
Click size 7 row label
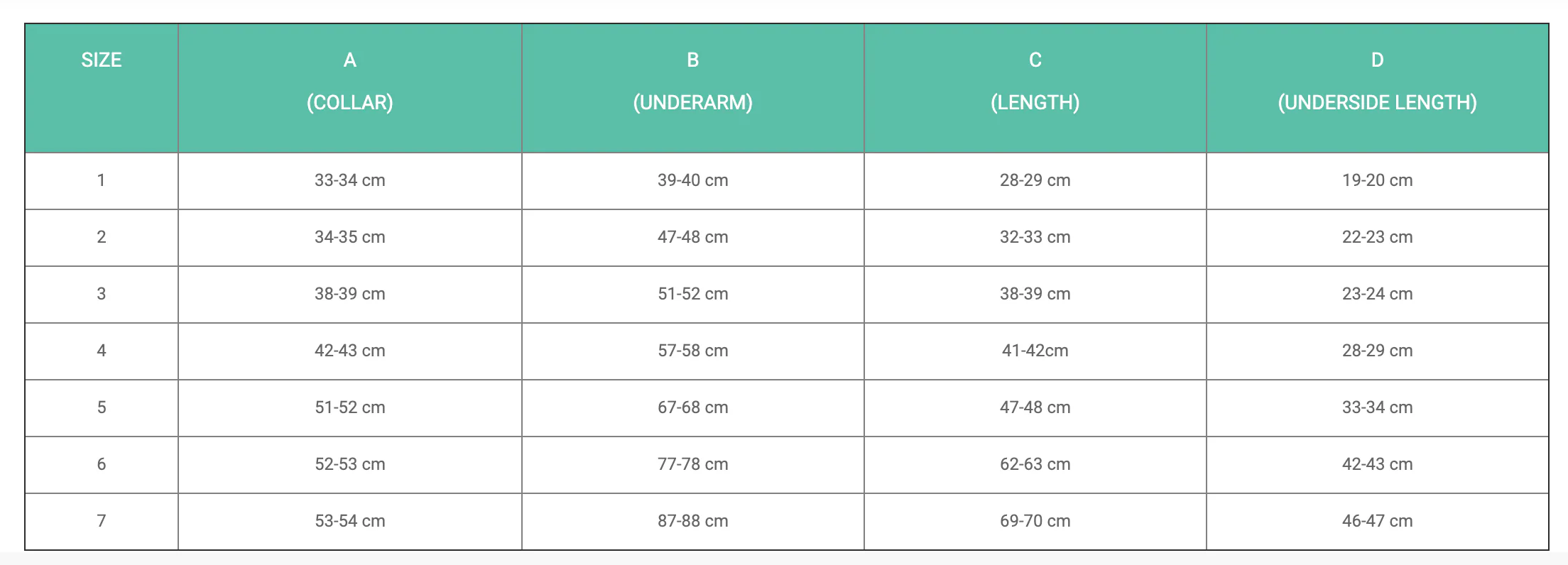pyautogui.click(x=102, y=522)
